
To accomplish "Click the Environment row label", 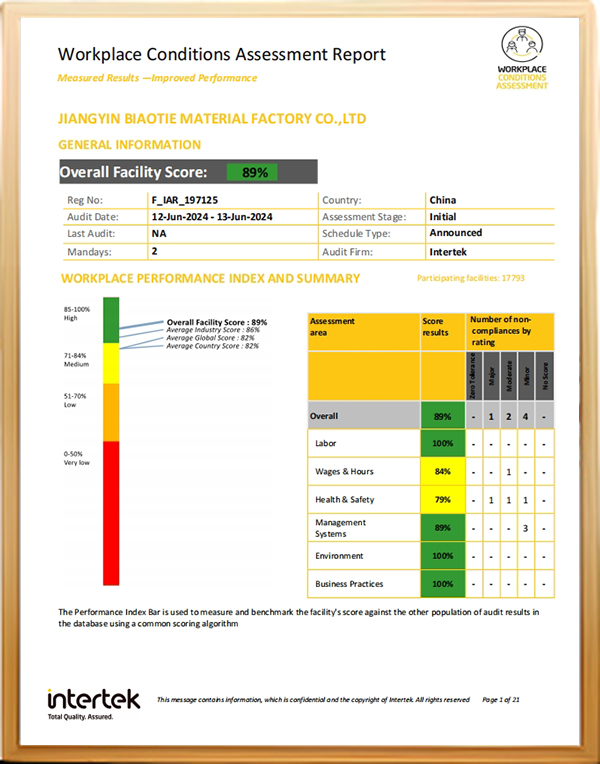I will 339,555.
